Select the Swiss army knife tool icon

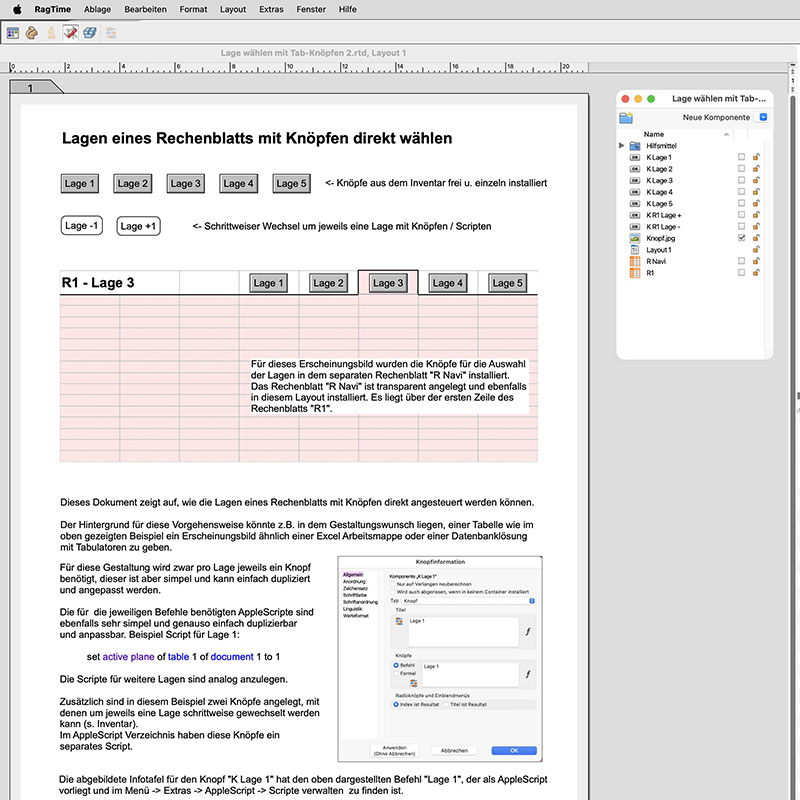(x=70, y=33)
